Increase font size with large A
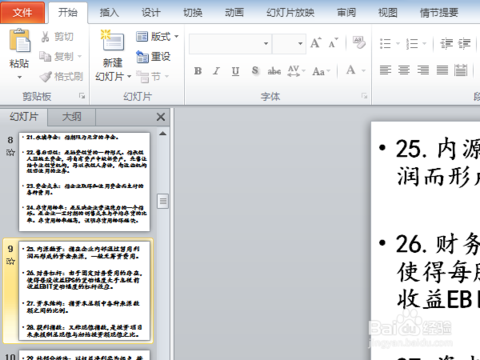The width and height of the screenshot is (480, 360). tap(316, 43)
